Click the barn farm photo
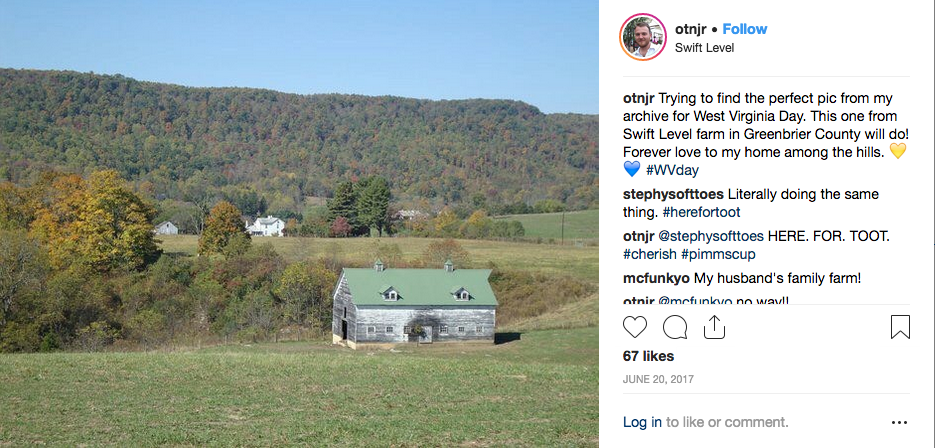935x448 pixels. tap(300, 224)
